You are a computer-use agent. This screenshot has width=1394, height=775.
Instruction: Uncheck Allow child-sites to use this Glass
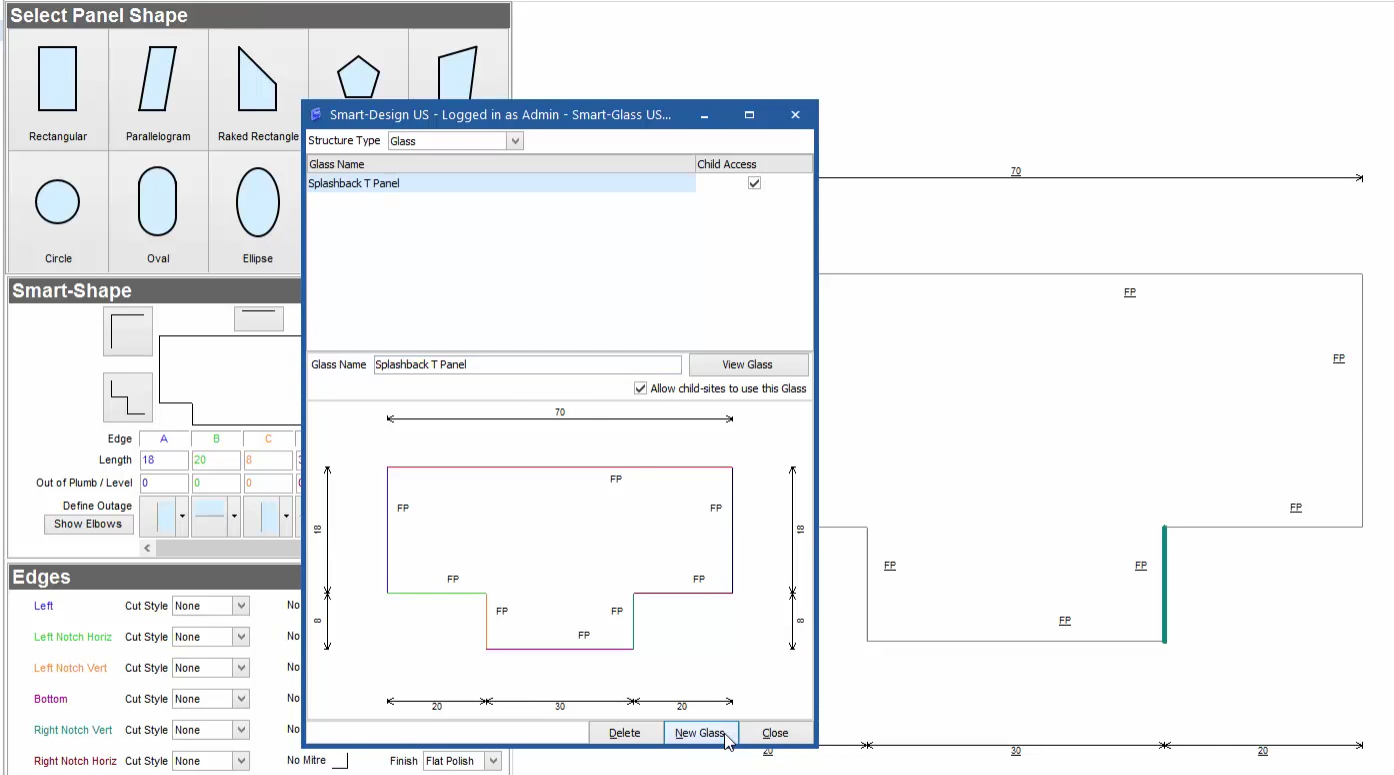click(x=640, y=388)
